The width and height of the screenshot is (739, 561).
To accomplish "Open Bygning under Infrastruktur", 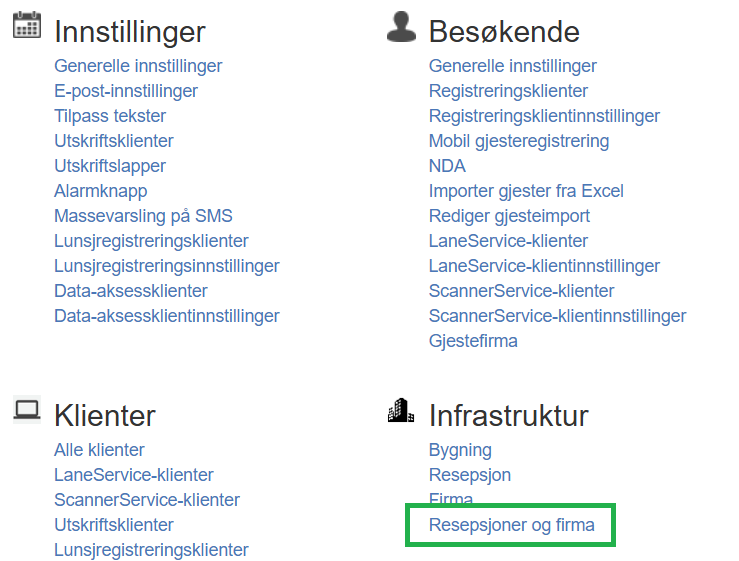I will click(x=460, y=450).
